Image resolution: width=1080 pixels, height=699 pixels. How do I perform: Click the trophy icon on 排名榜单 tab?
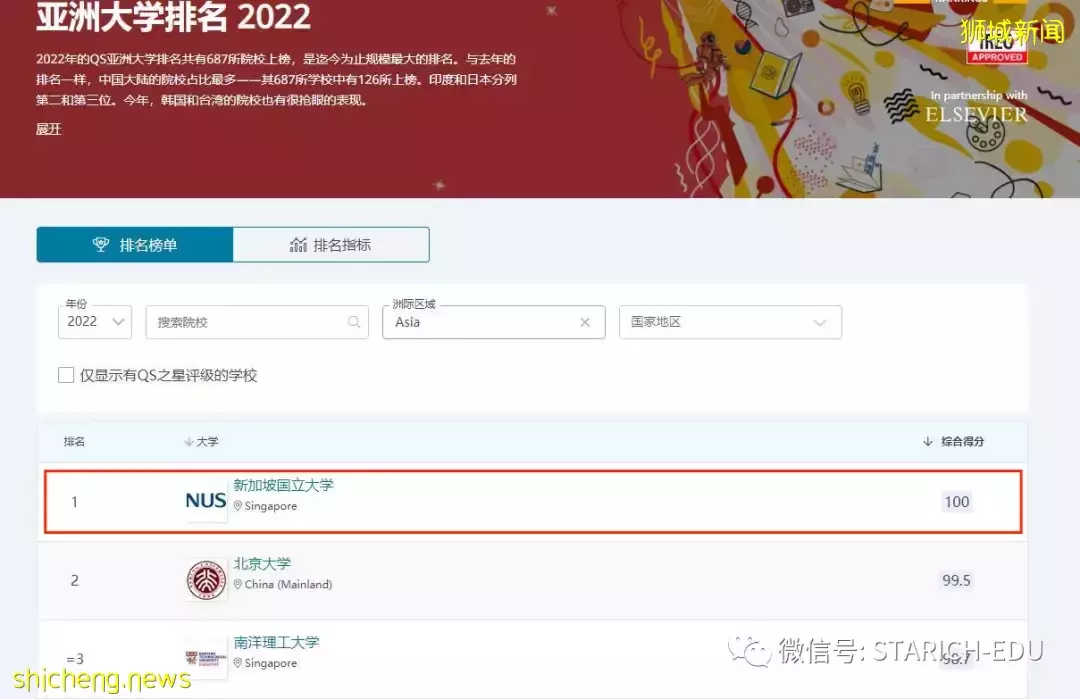click(101, 244)
